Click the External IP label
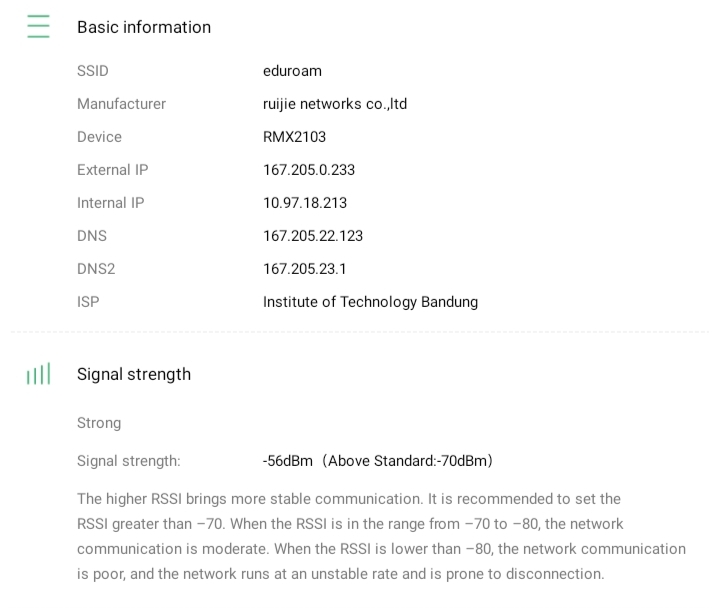The width and height of the screenshot is (720, 608). click(112, 170)
